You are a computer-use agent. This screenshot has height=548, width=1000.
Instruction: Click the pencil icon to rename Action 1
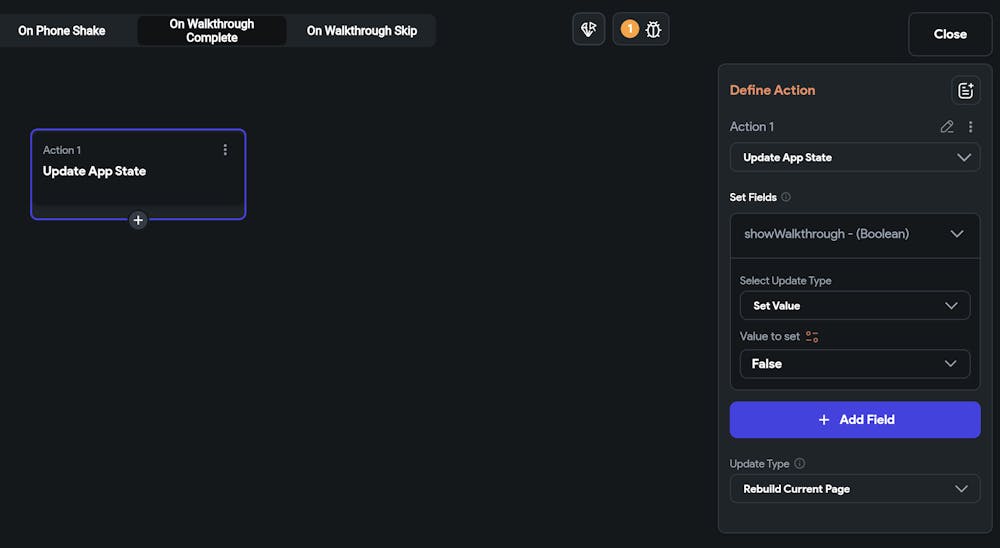click(947, 127)
